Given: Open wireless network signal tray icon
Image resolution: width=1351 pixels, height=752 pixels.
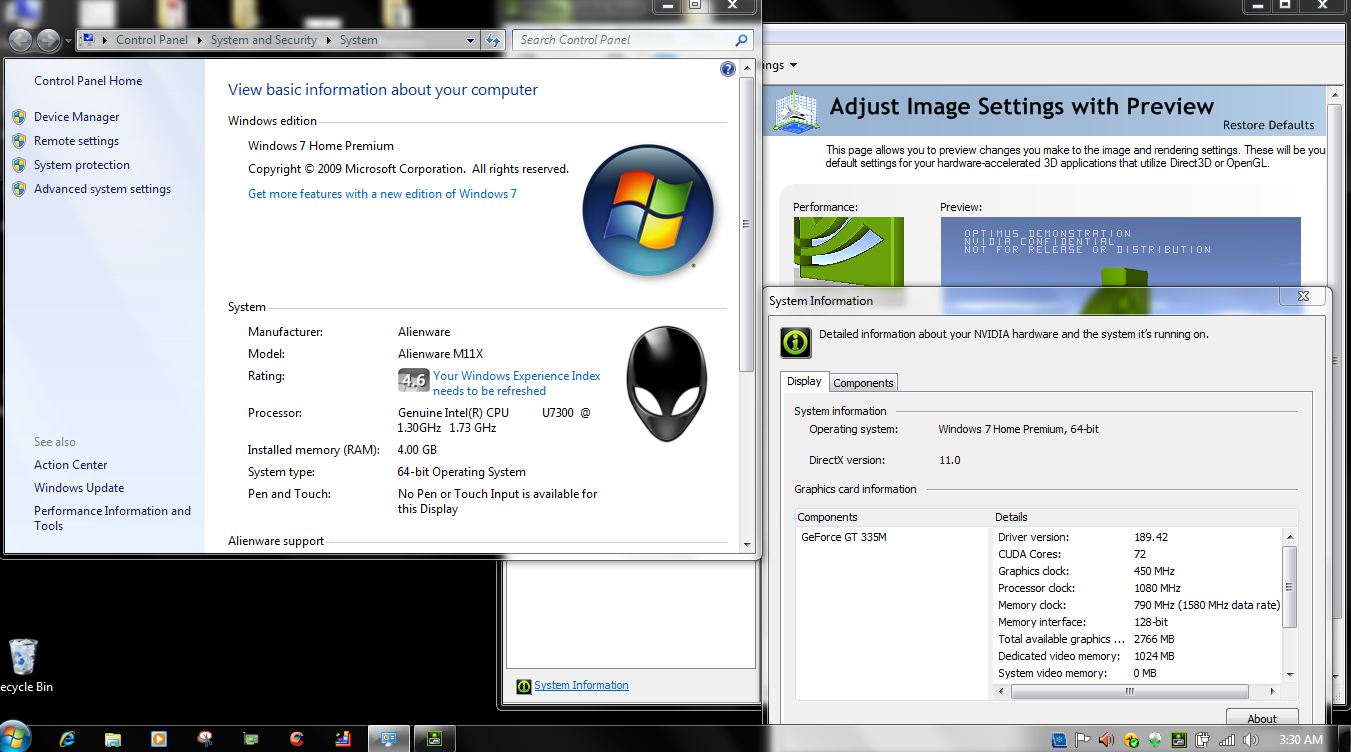Looking at the screenshot, I should coord(1227,741).
